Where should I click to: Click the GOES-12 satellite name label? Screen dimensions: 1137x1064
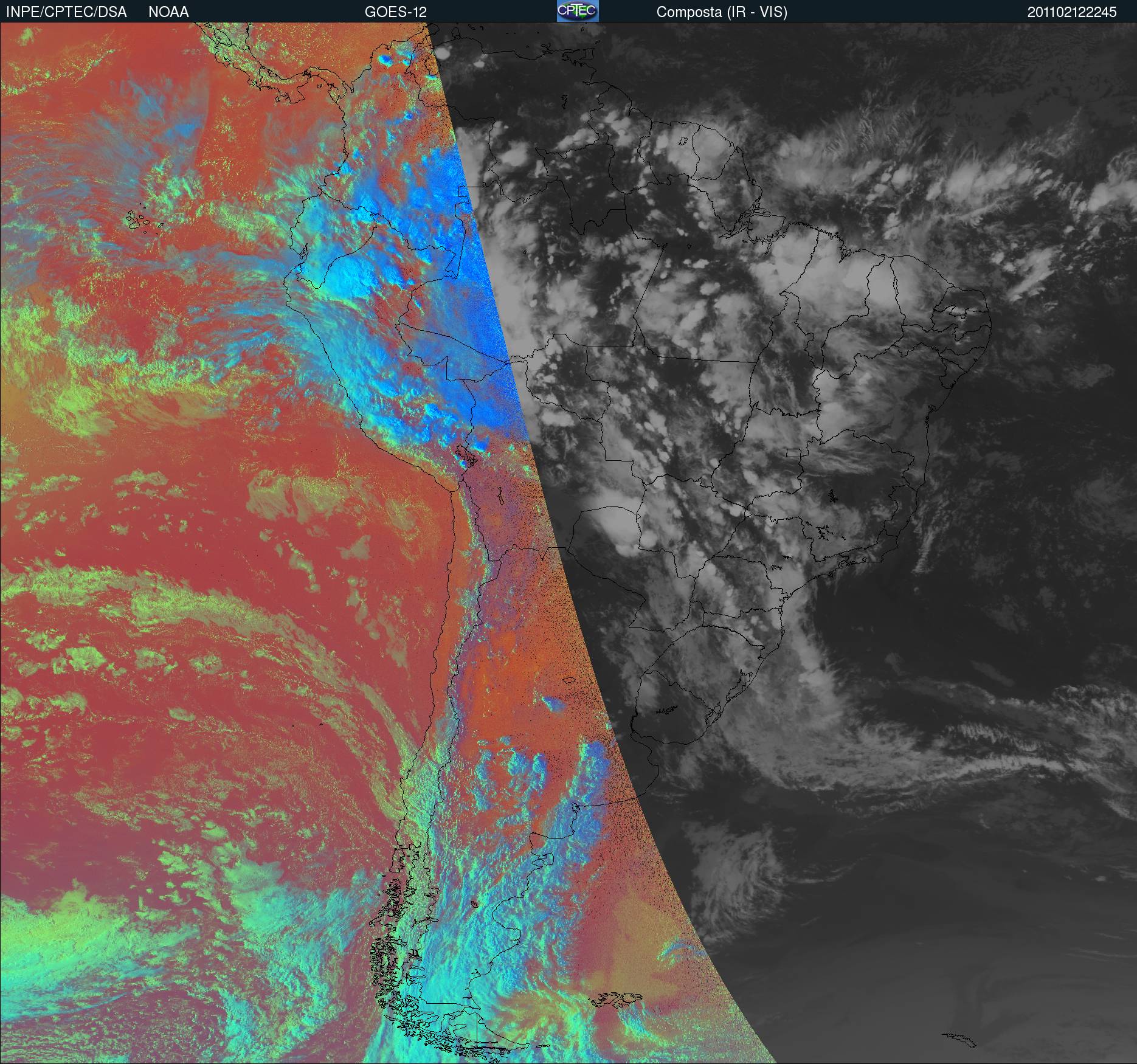tap(395, 12)
